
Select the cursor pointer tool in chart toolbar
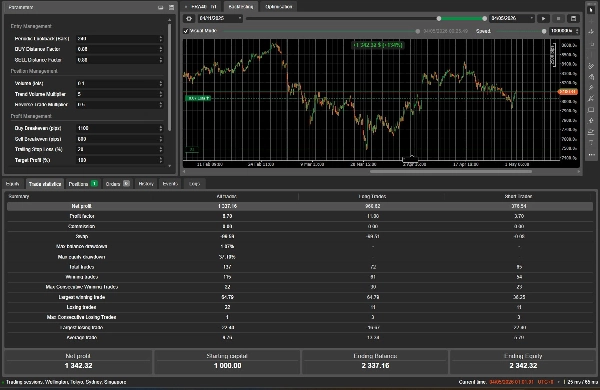tap(592, 9)
